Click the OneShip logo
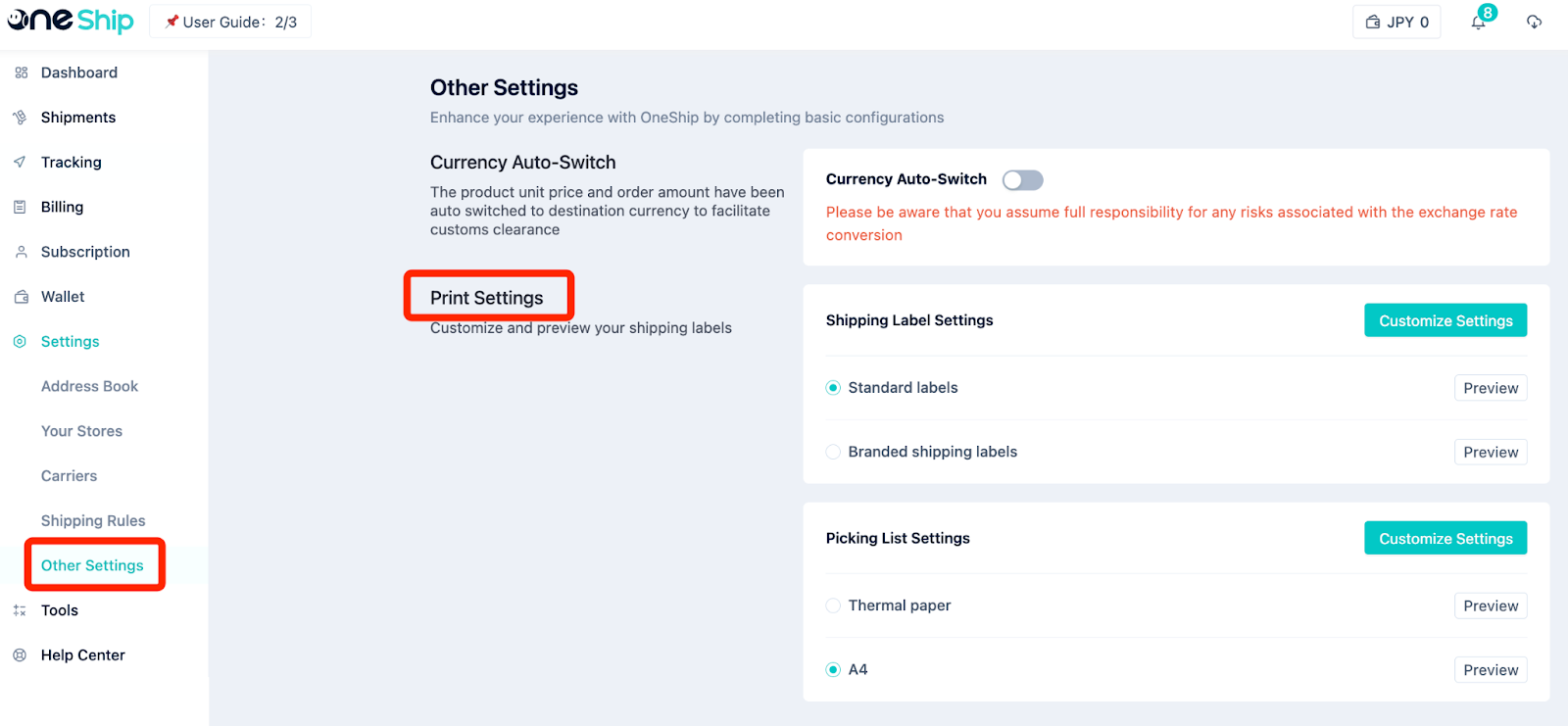1568x726 pixels. click(x=71, y=21)
